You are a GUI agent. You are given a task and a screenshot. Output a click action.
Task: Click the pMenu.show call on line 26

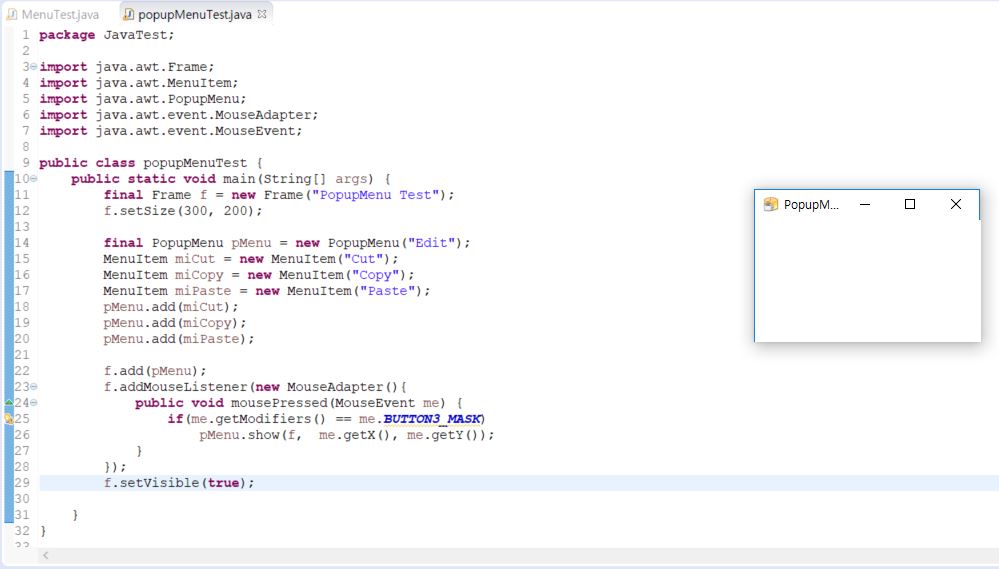[x=347, y=435]
